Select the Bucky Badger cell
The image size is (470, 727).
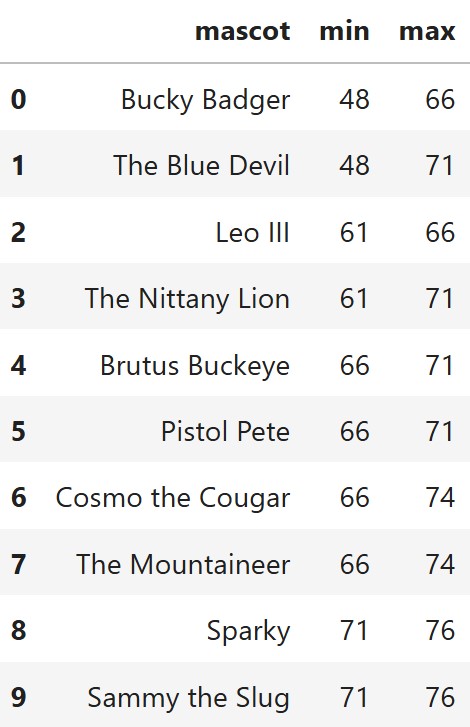click(x=205, y=100)
